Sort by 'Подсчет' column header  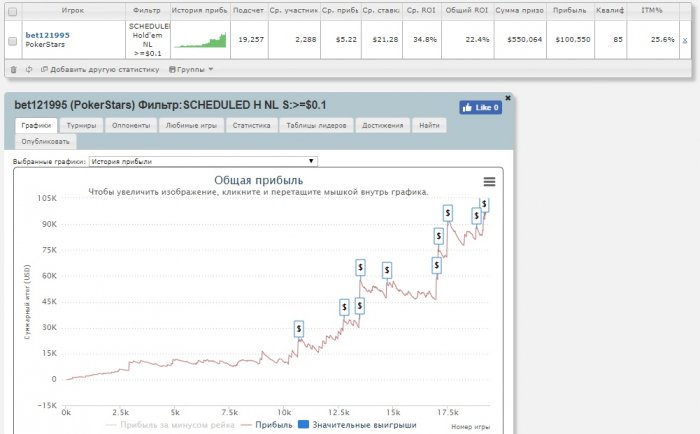[x=249, y=10]
